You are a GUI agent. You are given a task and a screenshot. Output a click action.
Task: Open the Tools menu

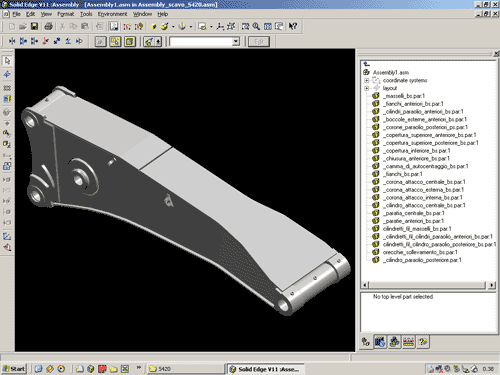(86, 14)
